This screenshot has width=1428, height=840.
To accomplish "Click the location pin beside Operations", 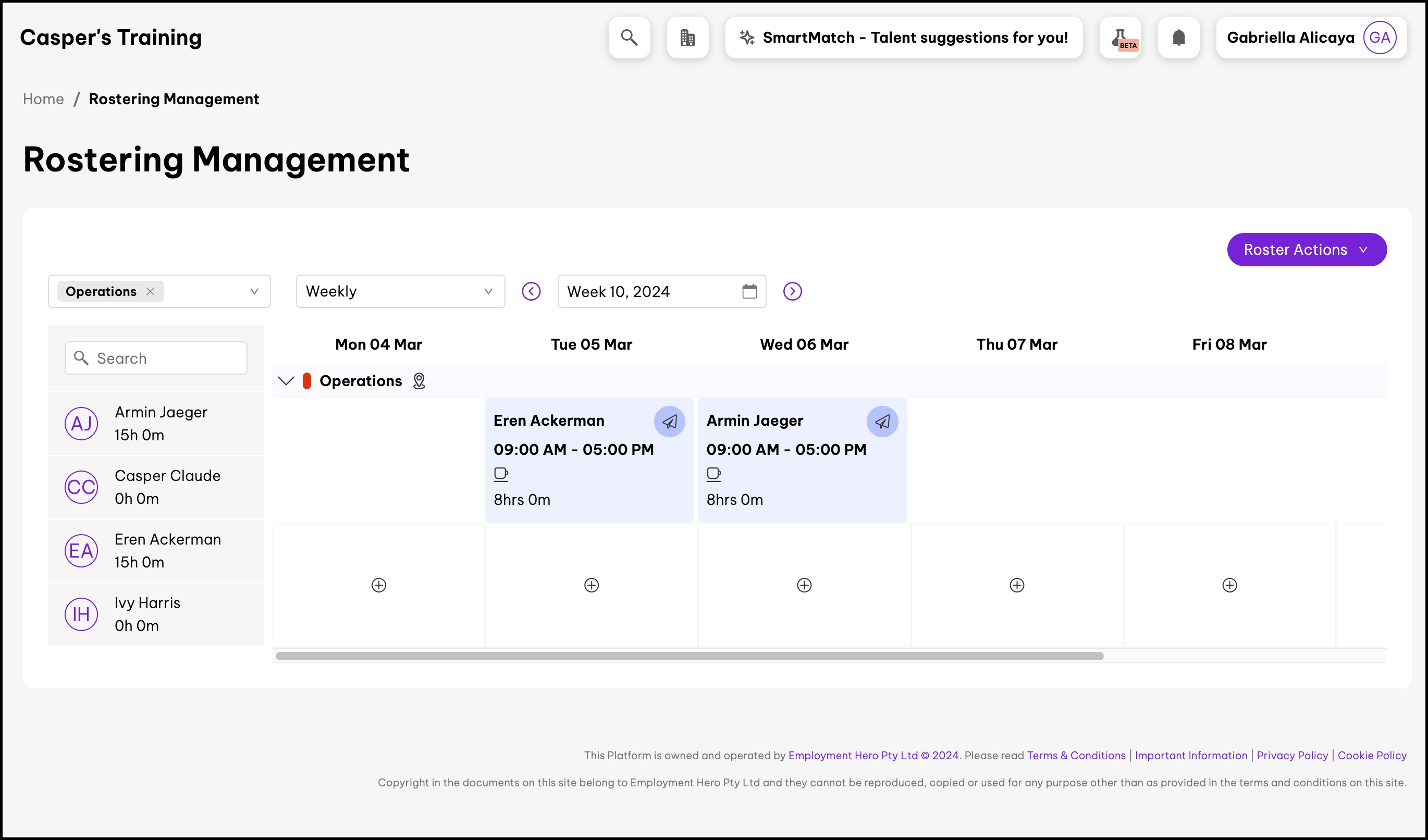I will pos(419,380).
